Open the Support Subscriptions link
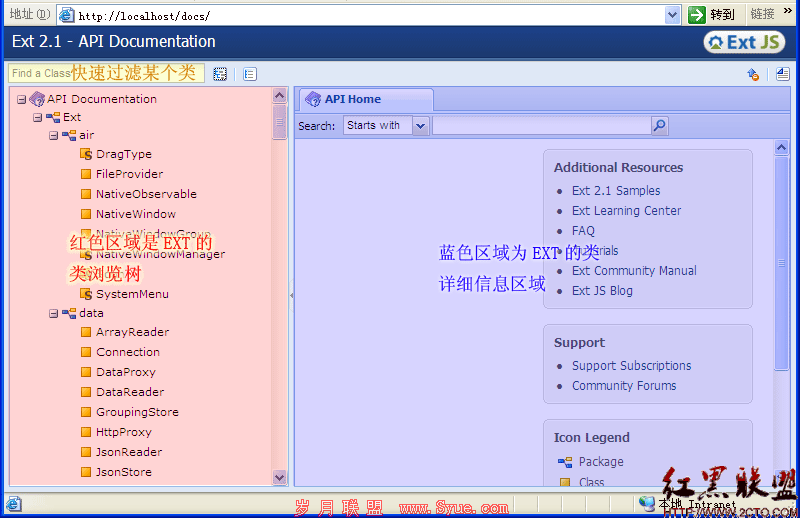The width and height of the screenshot is (800, 518). 632,366
